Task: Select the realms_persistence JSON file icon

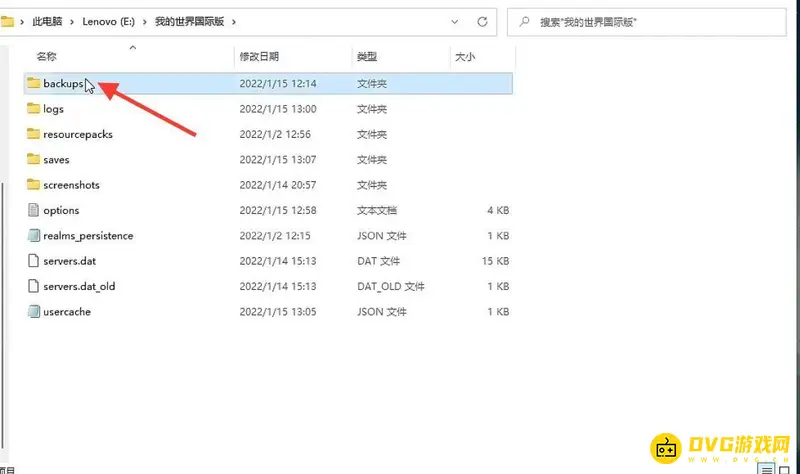Action: [33, 236]
